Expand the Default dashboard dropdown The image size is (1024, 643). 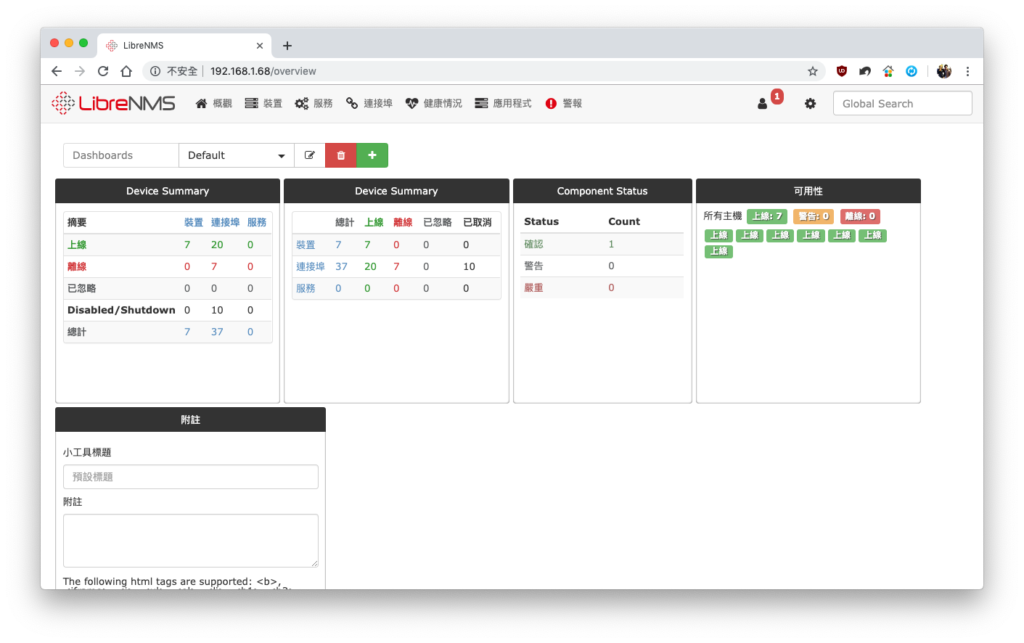(236, 155)
